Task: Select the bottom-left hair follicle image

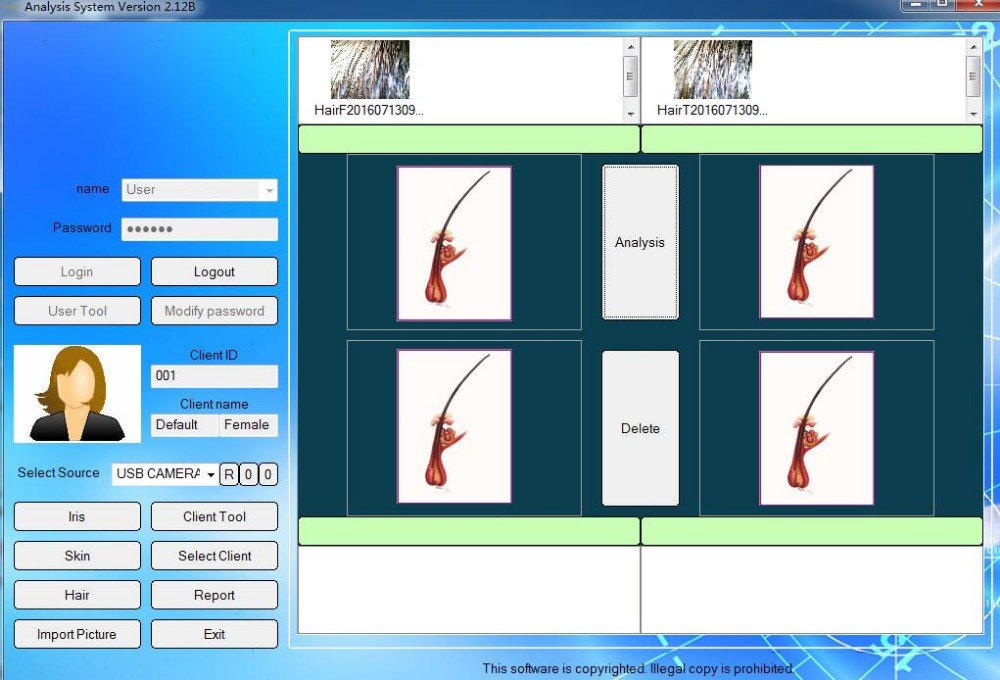Action: (x=454, y=427)
